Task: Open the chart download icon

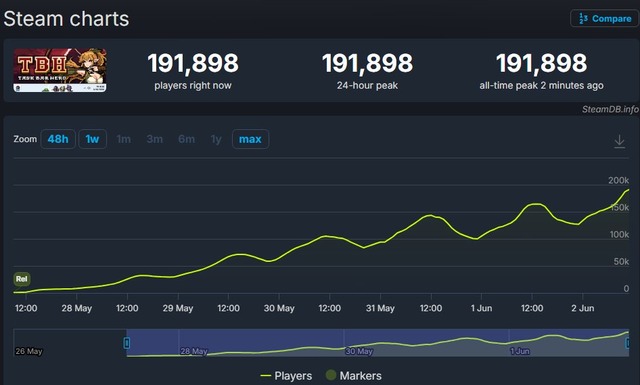Action: click(619, 141)
